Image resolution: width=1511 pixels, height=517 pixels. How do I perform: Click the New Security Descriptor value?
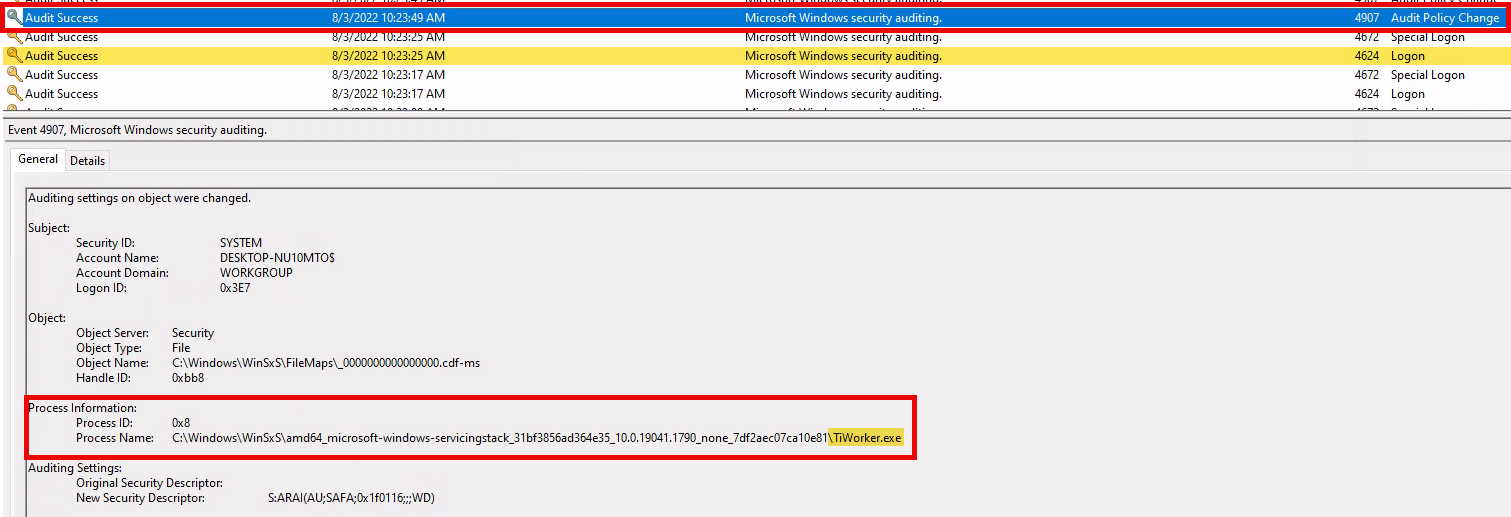point(351,498)
